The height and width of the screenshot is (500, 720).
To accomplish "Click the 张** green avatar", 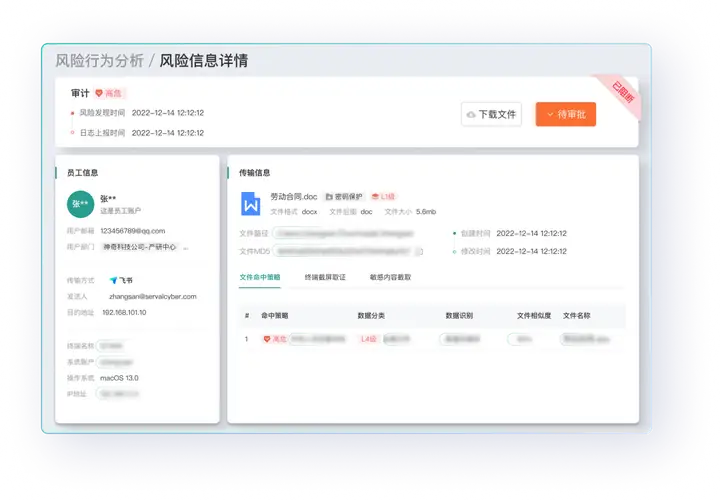I will click(x=80, y=204).
